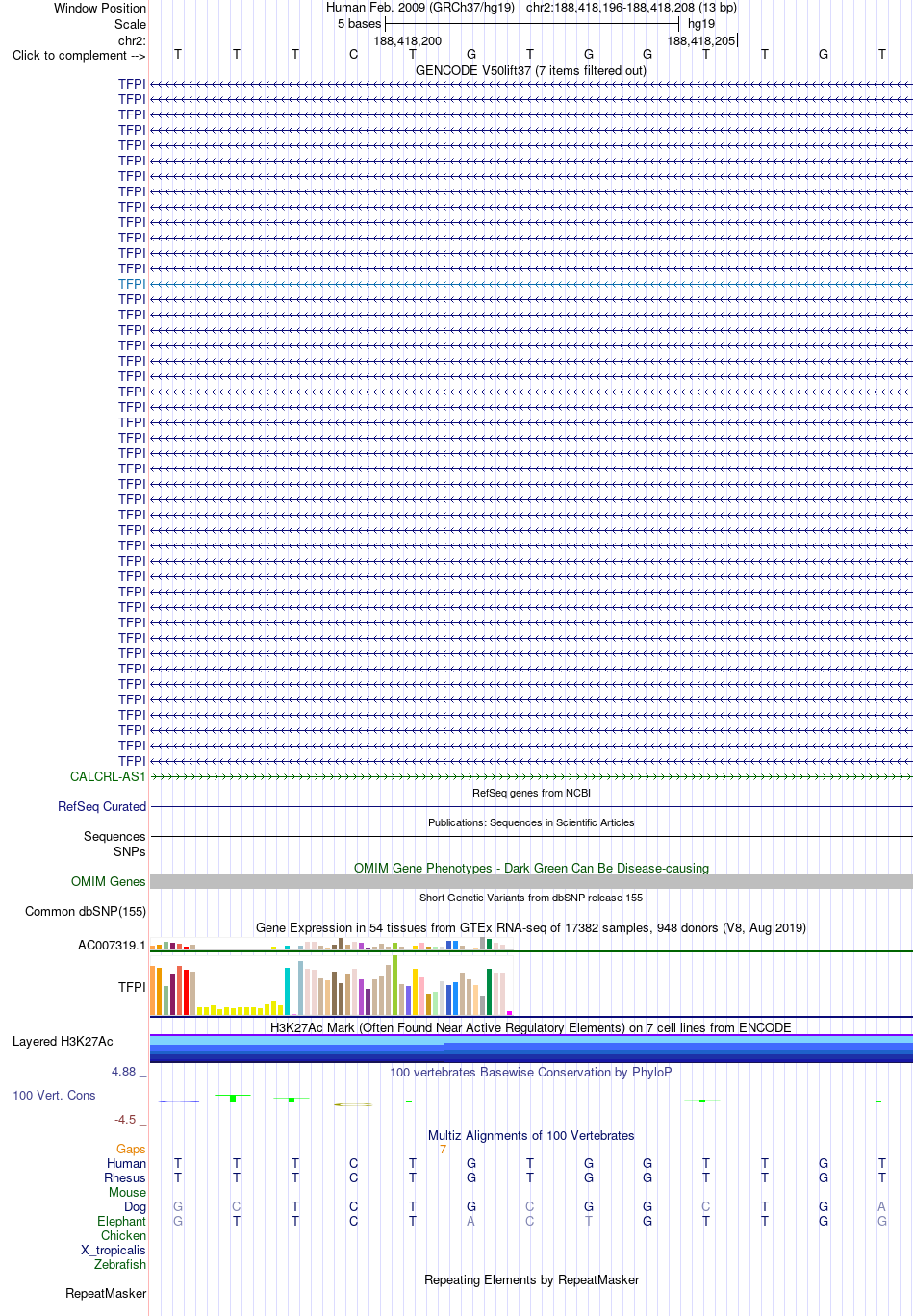Open the CALCRL-AS1 gene label
This screenshot has width=914, height=1316.
click(x=108, y=776)
